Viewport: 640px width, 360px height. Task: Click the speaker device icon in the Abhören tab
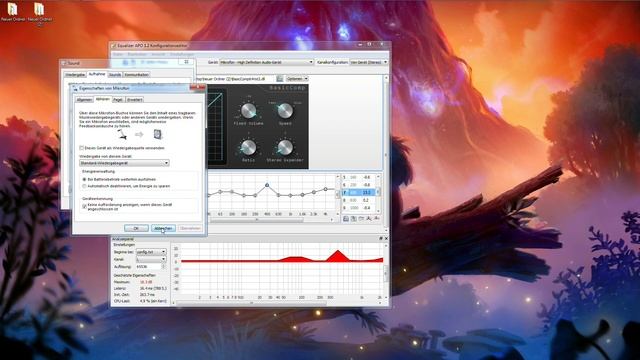click(x=158, y=134)
